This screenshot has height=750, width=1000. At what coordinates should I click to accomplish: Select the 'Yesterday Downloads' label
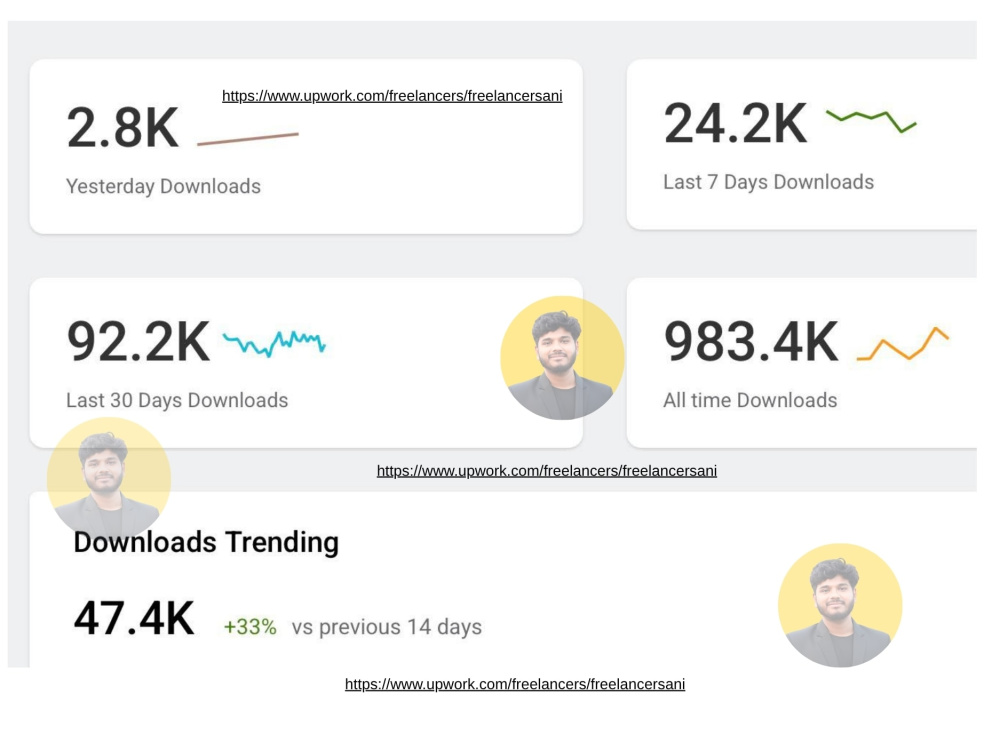pyautogui.click(x=163, y=186)
